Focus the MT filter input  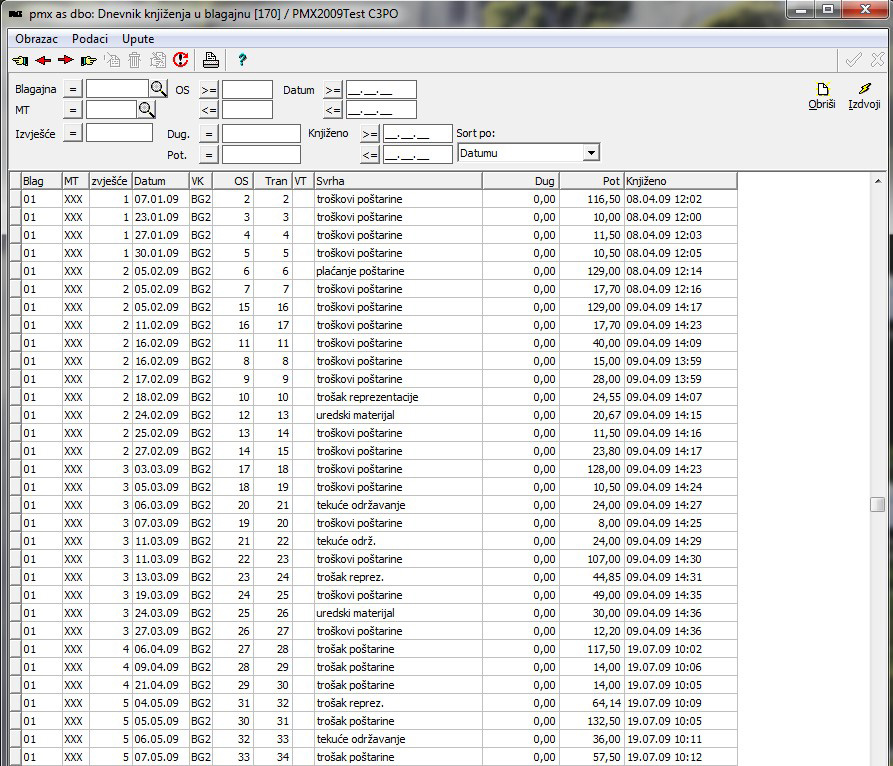111,109
